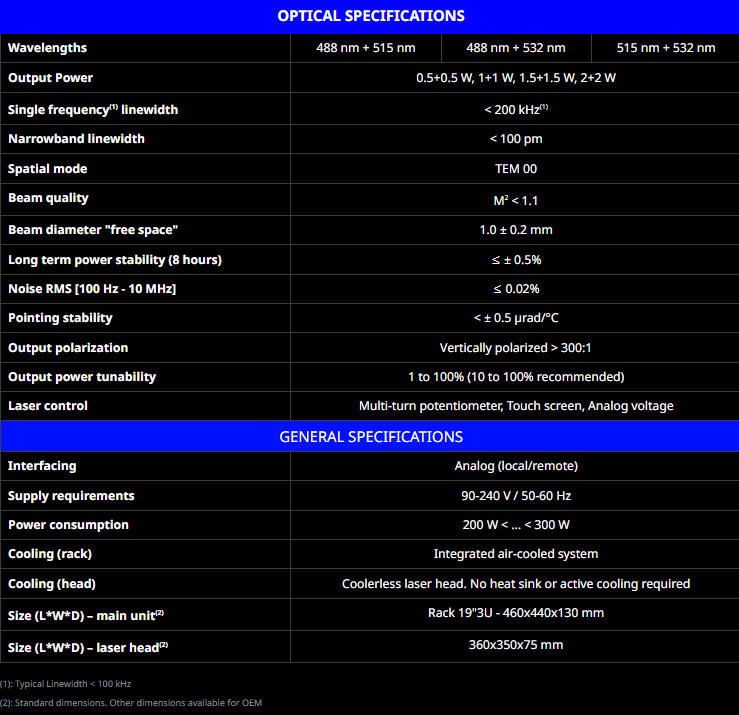Select the 515 nm + 532 nm wavelength cell
This screenshot has width=739, height=715.
click(665, 48)
